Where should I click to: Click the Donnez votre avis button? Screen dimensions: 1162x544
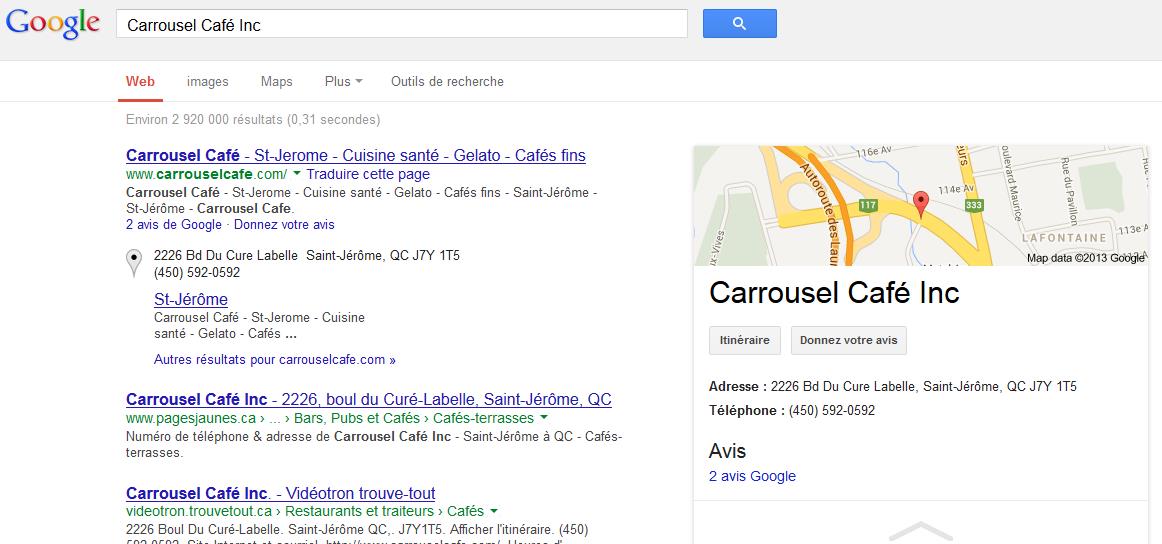[849, 340]
